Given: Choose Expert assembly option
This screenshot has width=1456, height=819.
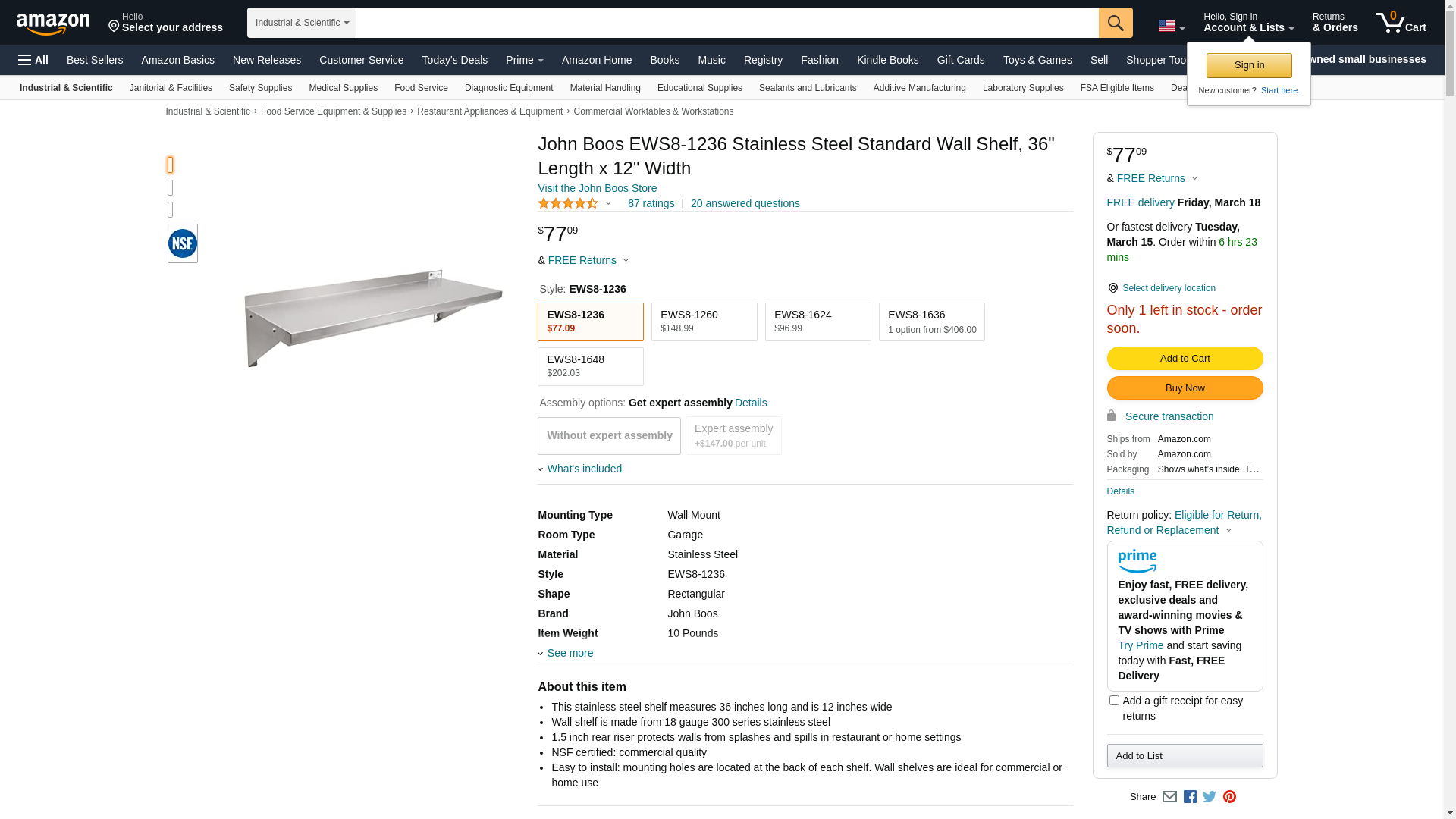Looking at the screenshot, I should [x=733, y=435].
